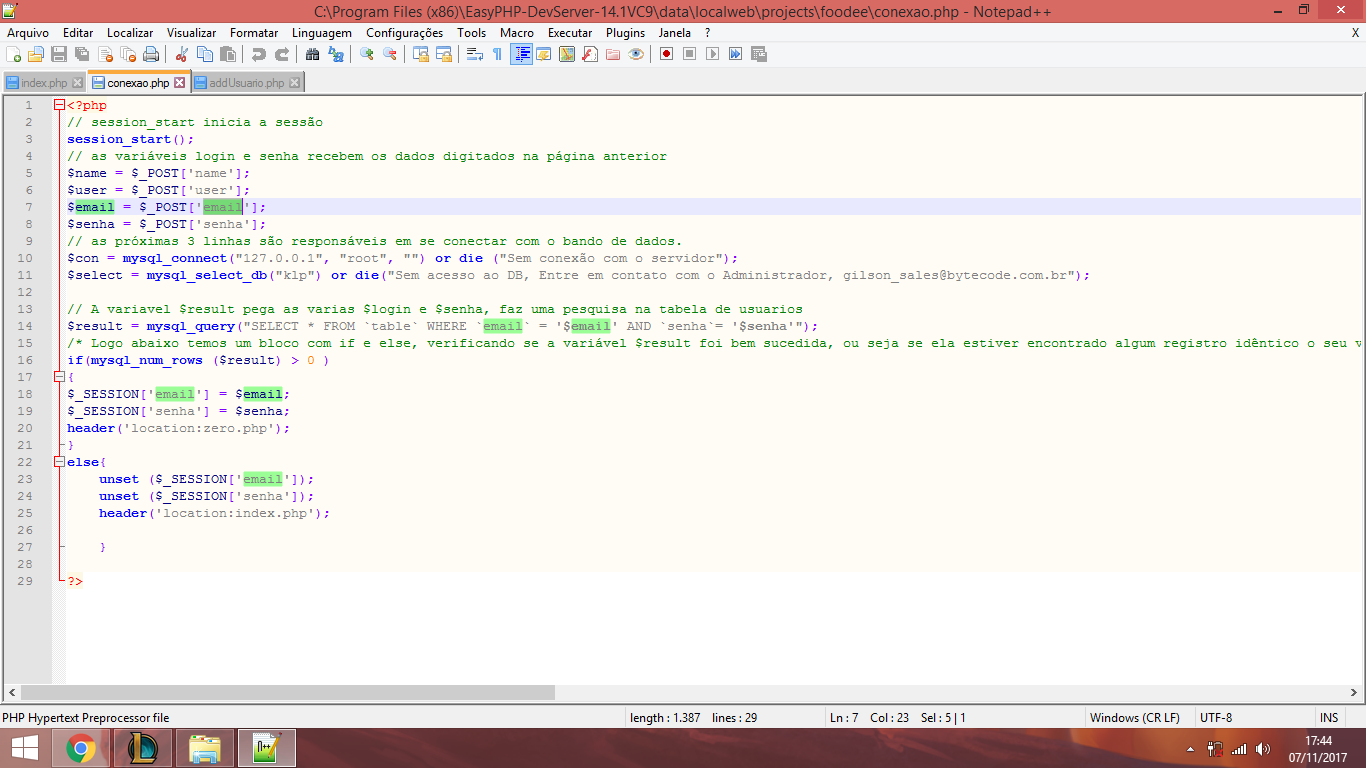This screenshot has width=1366, height=768.
Task: Open the Formatar menu
Action: tap(254, 33)
